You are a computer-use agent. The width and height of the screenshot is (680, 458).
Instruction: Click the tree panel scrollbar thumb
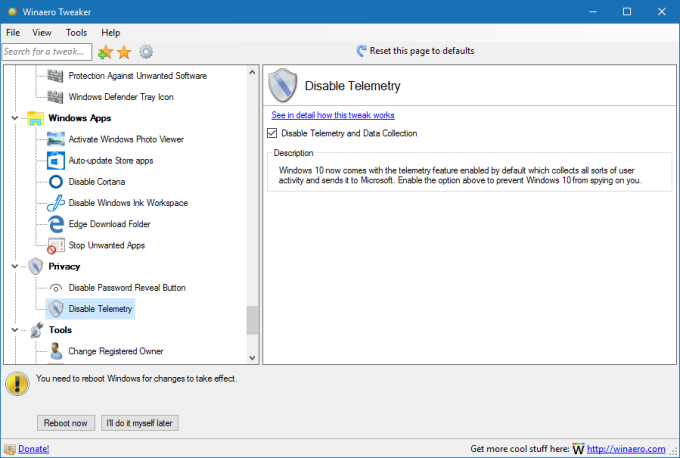[252, 321]
